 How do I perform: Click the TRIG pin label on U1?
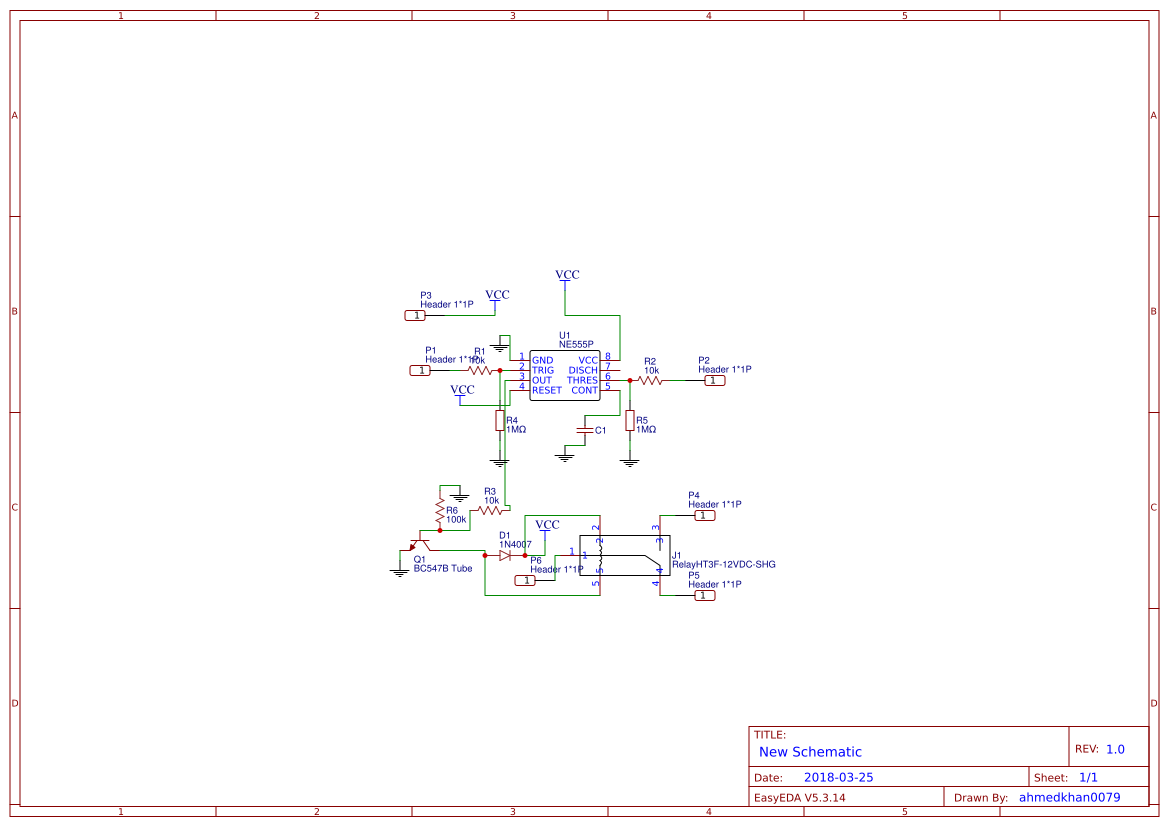point(542,370)
